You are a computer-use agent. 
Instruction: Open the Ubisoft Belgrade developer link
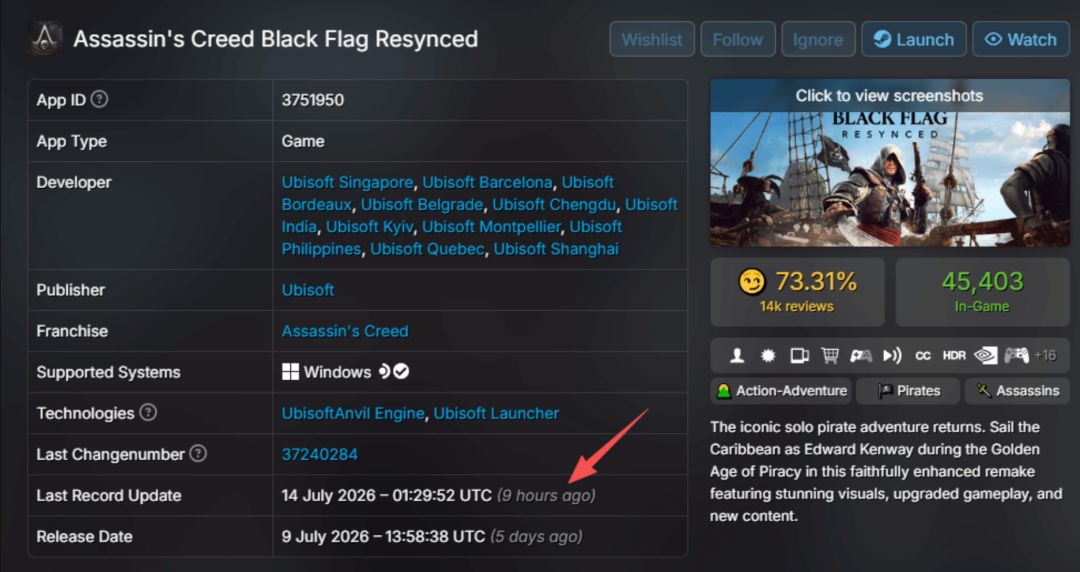[x=422, y=205]
